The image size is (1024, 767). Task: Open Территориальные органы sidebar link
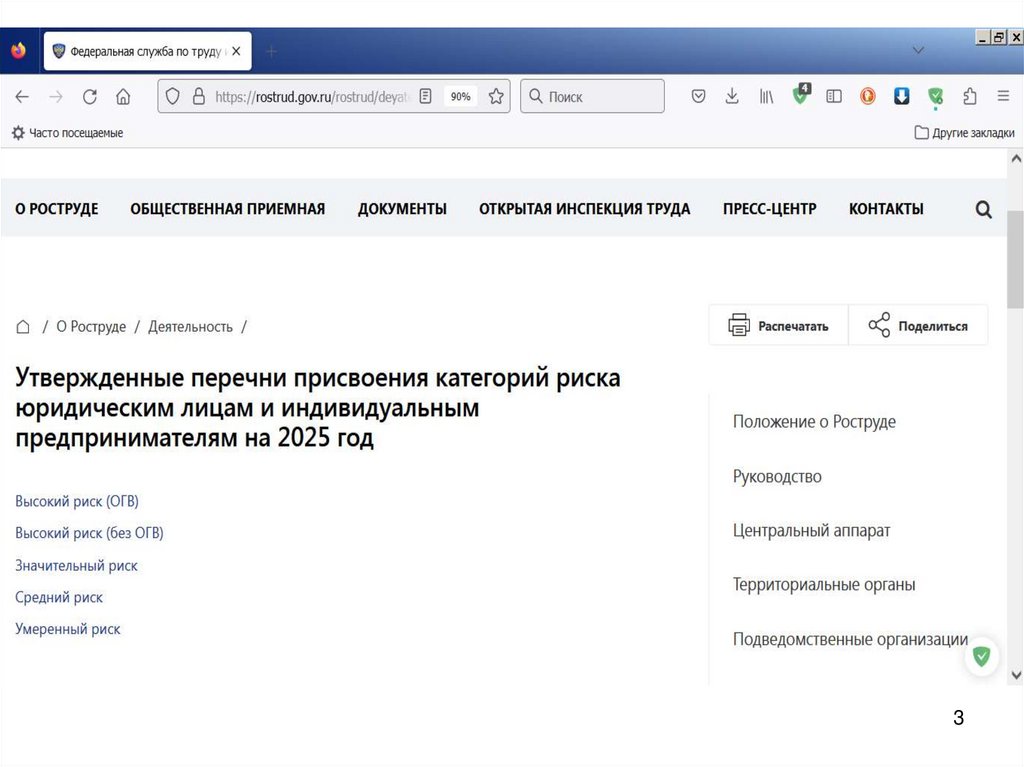coord(824,584)
